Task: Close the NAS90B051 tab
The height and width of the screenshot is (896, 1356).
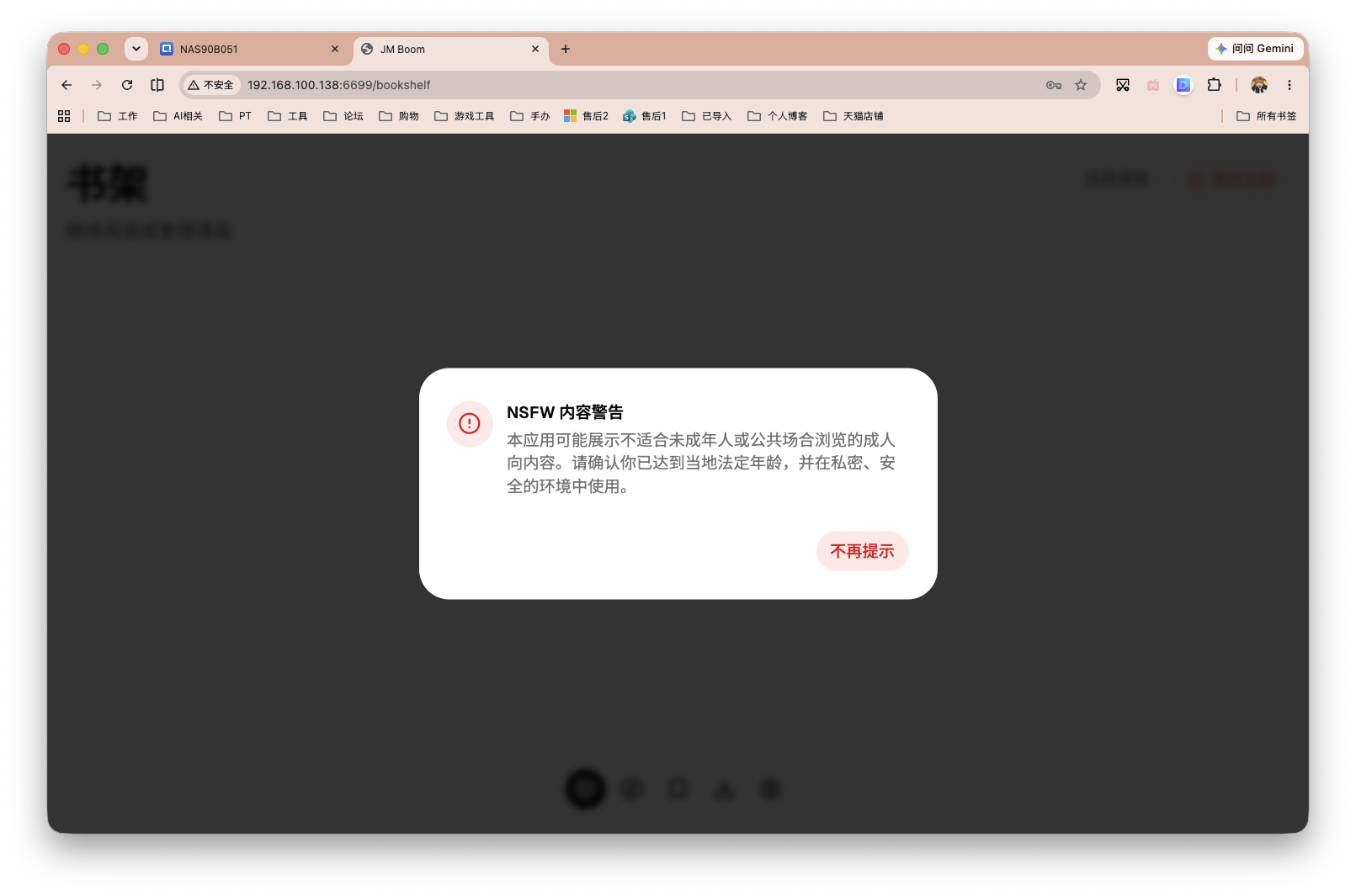Action: 335,49
